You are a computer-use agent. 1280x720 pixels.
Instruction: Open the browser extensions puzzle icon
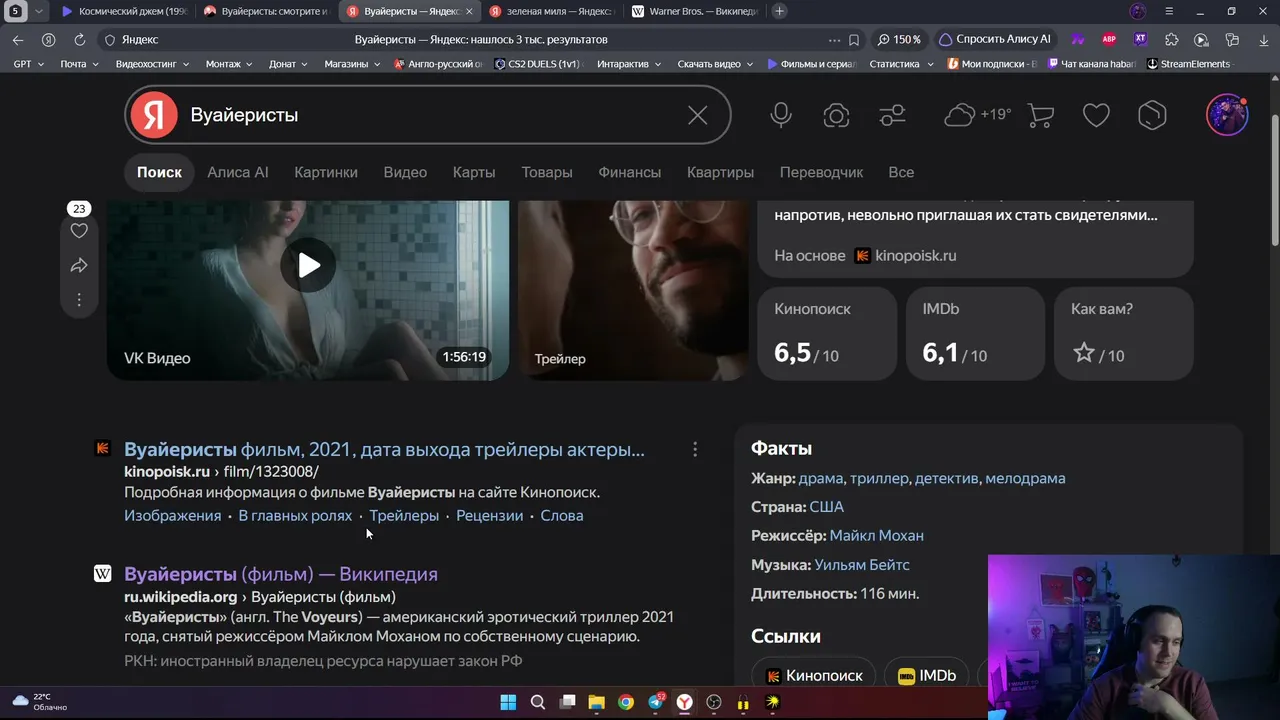coord(1172,40)
